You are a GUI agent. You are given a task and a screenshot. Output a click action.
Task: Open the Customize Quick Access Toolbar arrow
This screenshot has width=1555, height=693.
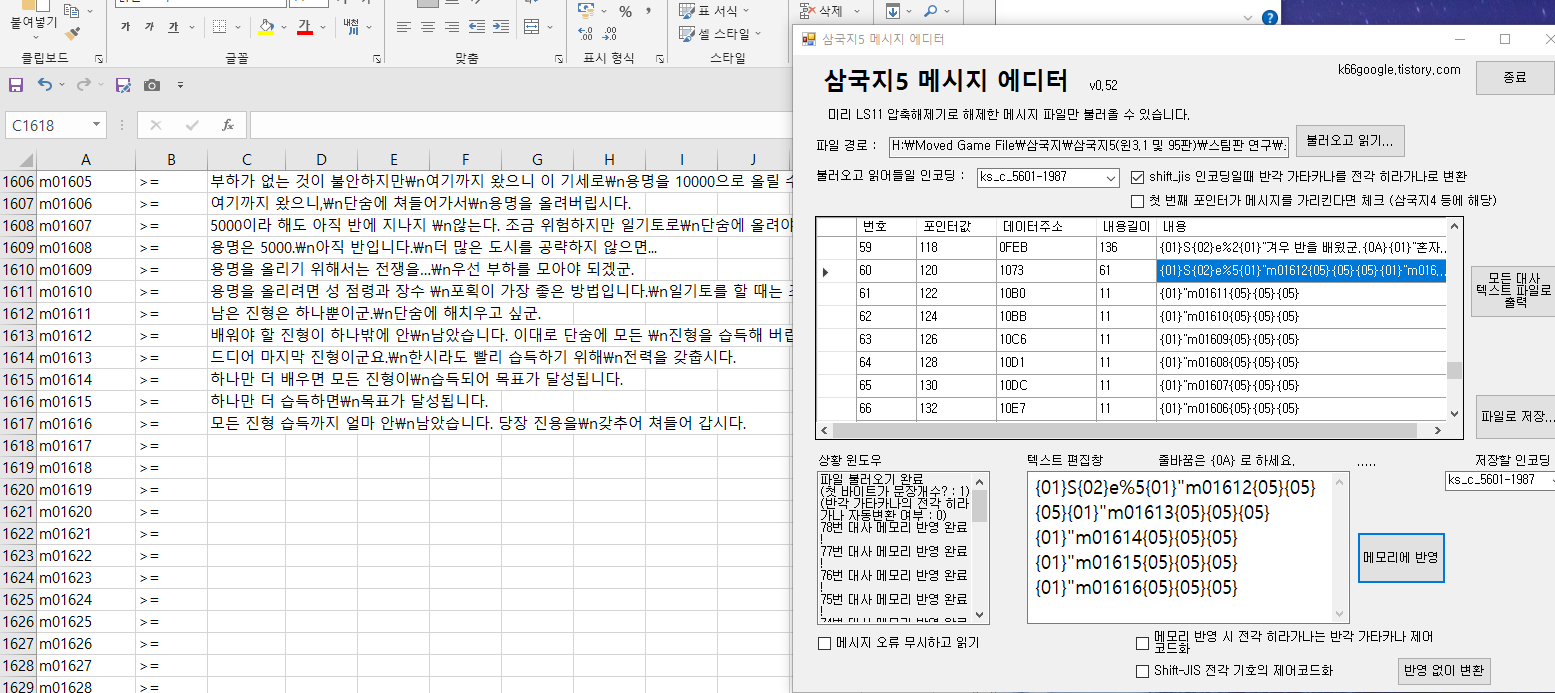pos(179,86)
